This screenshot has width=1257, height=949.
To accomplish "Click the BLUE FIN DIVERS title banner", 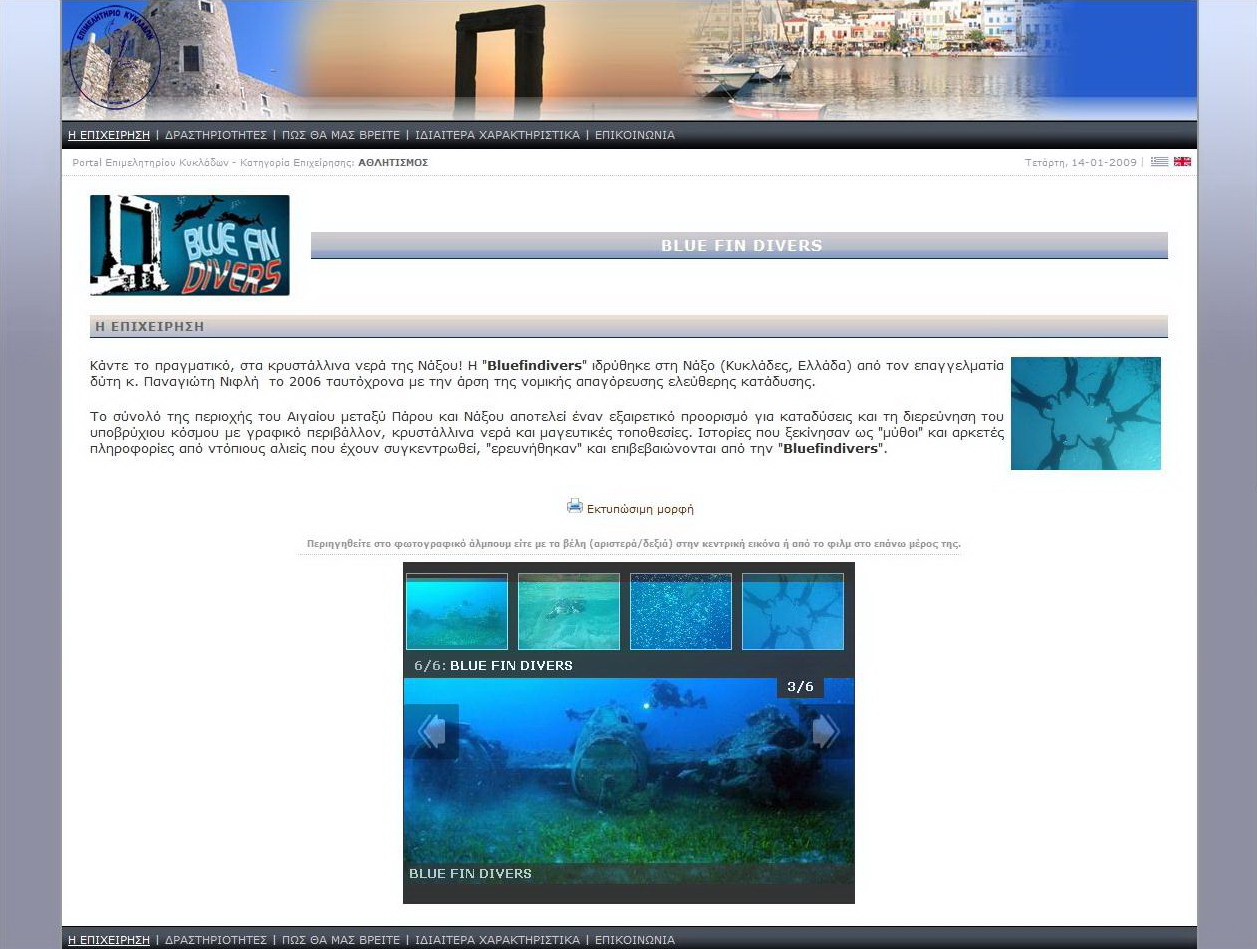I will 739,245.
